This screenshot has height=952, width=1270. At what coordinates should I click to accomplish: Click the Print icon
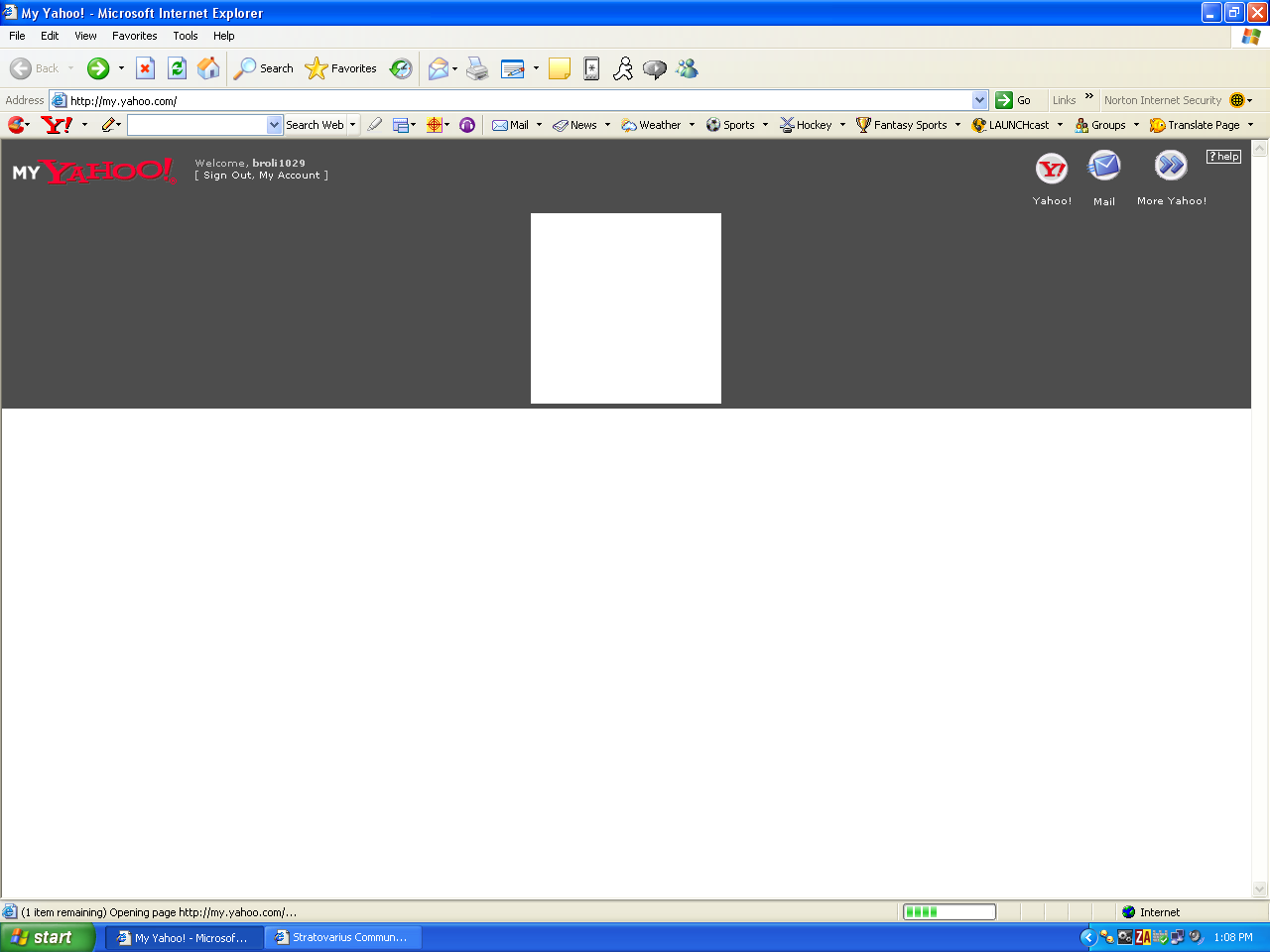click(x=477, y=68)
